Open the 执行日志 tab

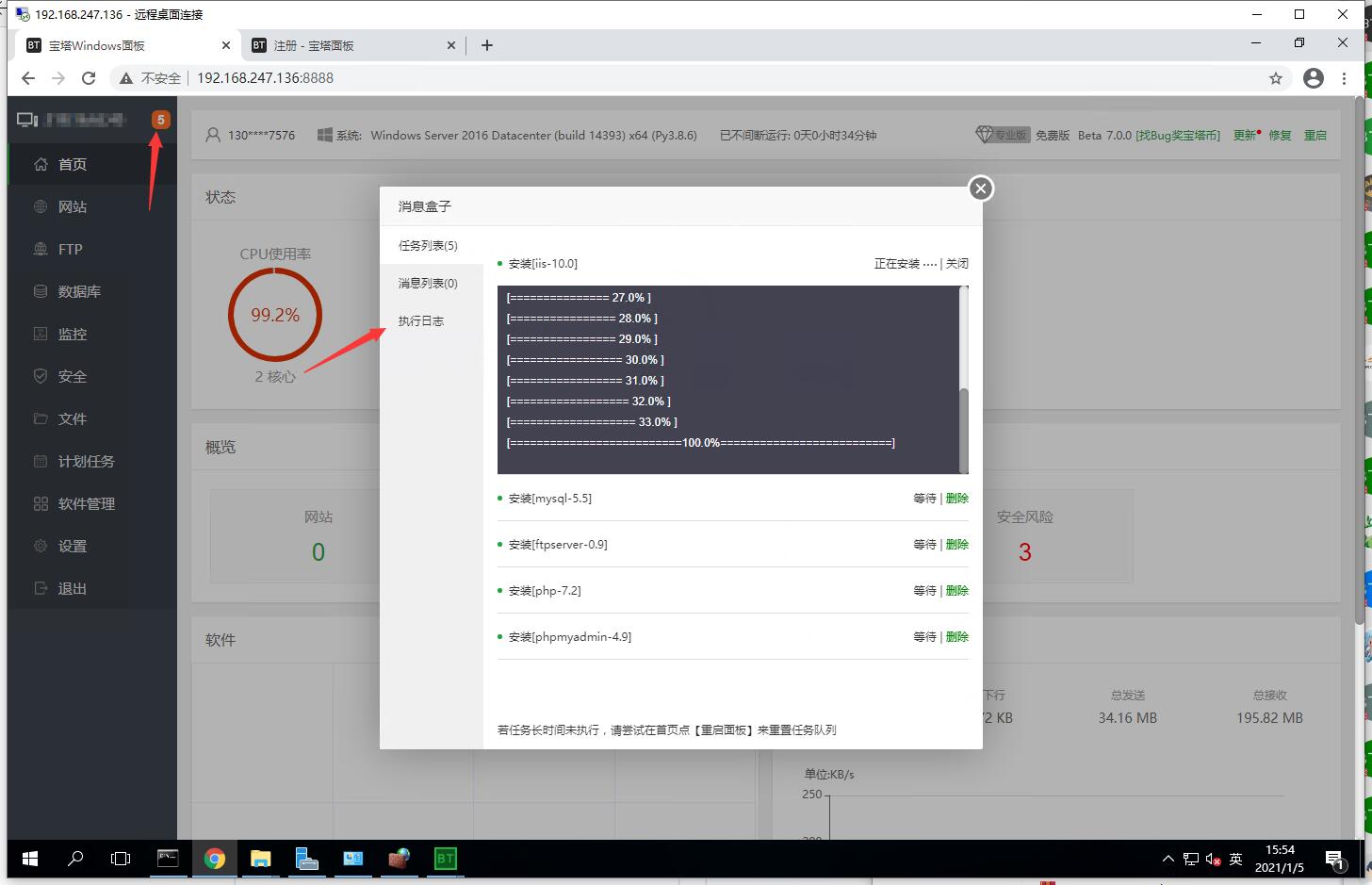point(421,321)
